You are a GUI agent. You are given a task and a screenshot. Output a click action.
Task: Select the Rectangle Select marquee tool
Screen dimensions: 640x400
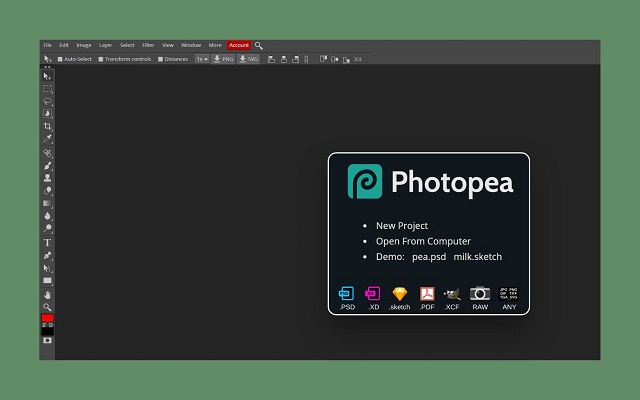pyautogui.click(x=47, y=89)
